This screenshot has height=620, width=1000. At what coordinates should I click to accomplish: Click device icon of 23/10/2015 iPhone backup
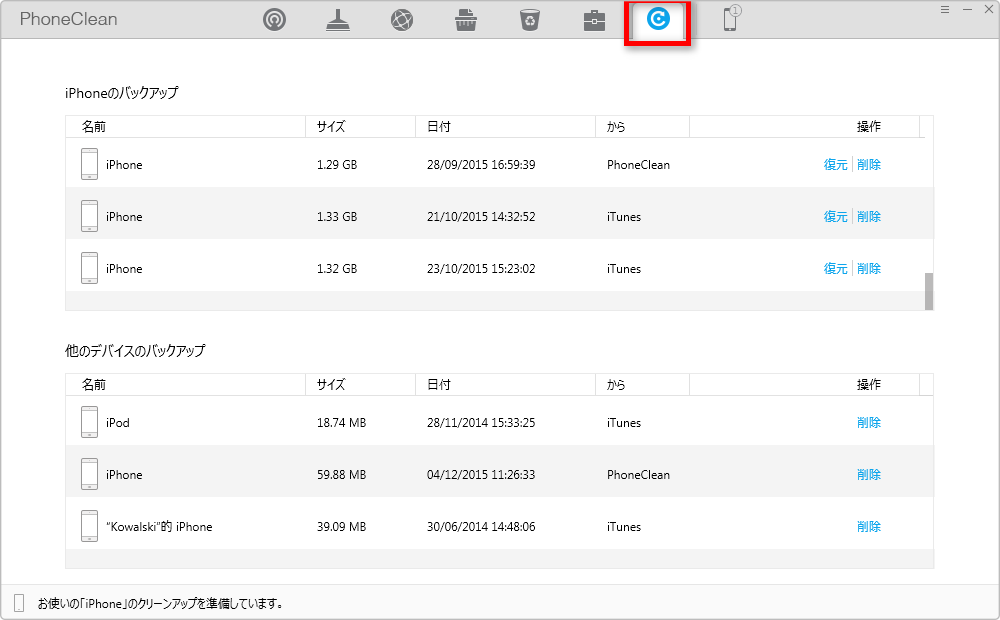coord(89,268)
